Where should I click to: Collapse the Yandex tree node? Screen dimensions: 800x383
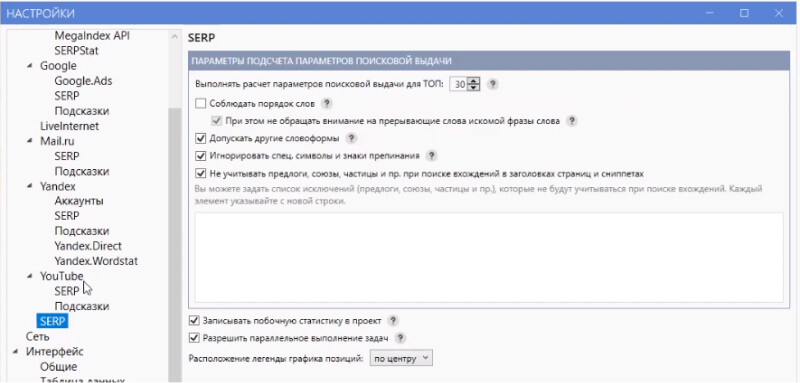click(x=30, y=186)
